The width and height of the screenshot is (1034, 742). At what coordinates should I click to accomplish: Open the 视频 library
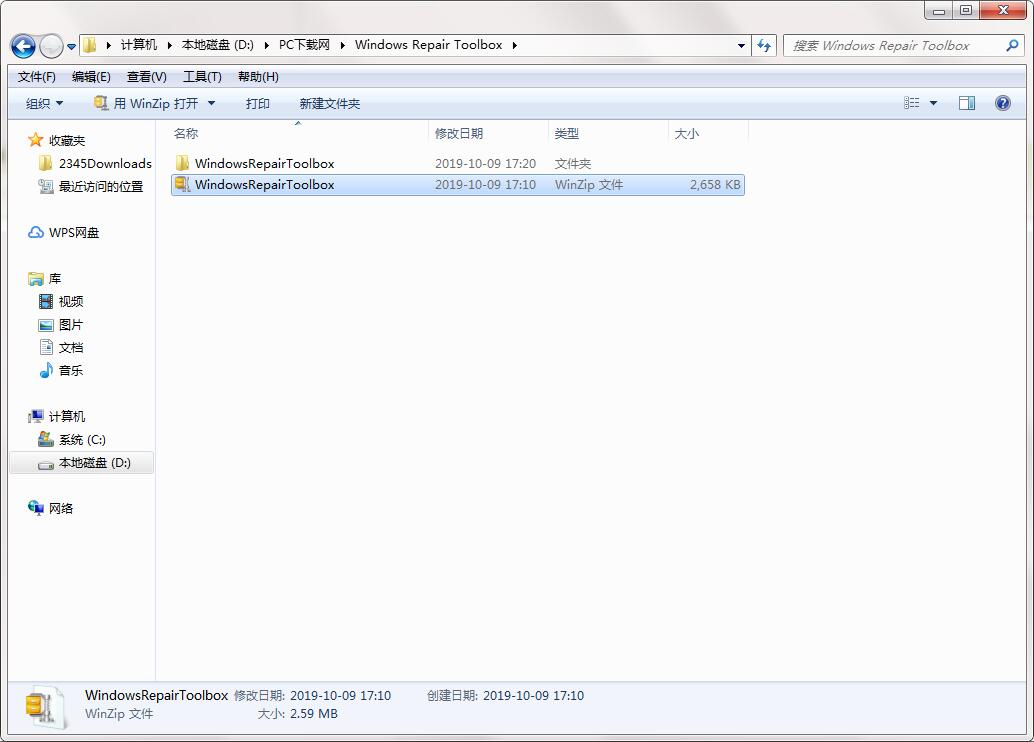coord(71,301)
